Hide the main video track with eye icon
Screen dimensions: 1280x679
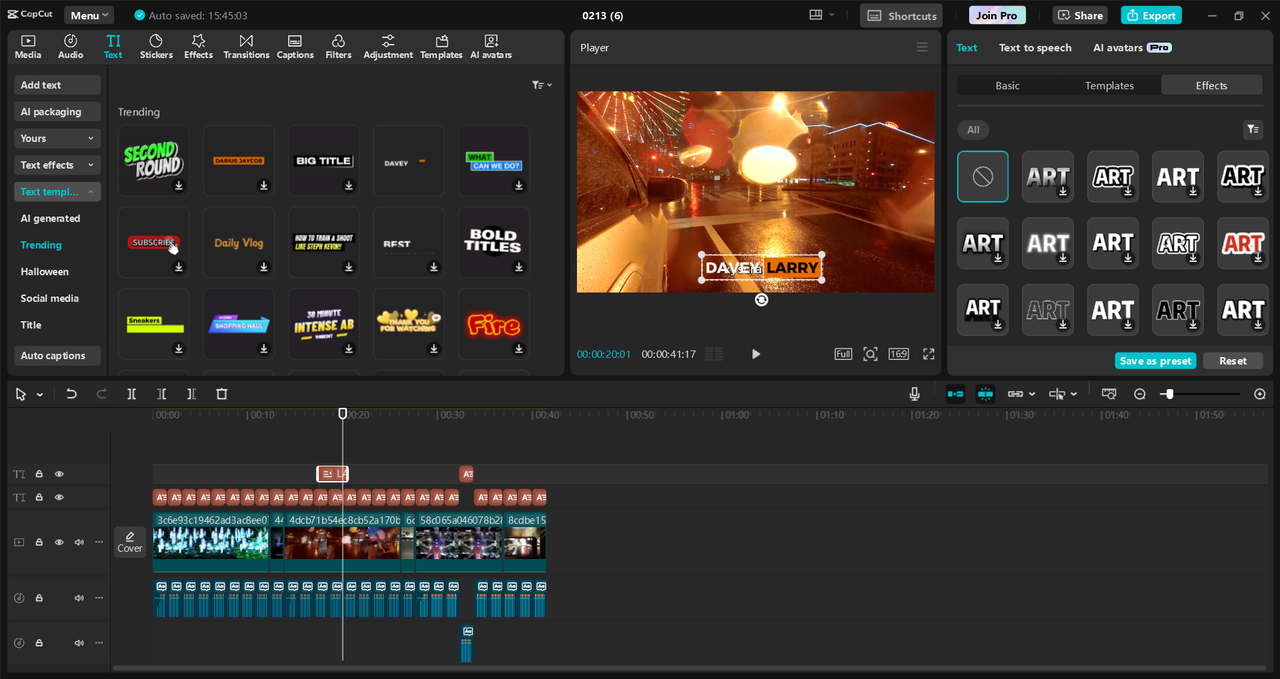tap(59, 542)
